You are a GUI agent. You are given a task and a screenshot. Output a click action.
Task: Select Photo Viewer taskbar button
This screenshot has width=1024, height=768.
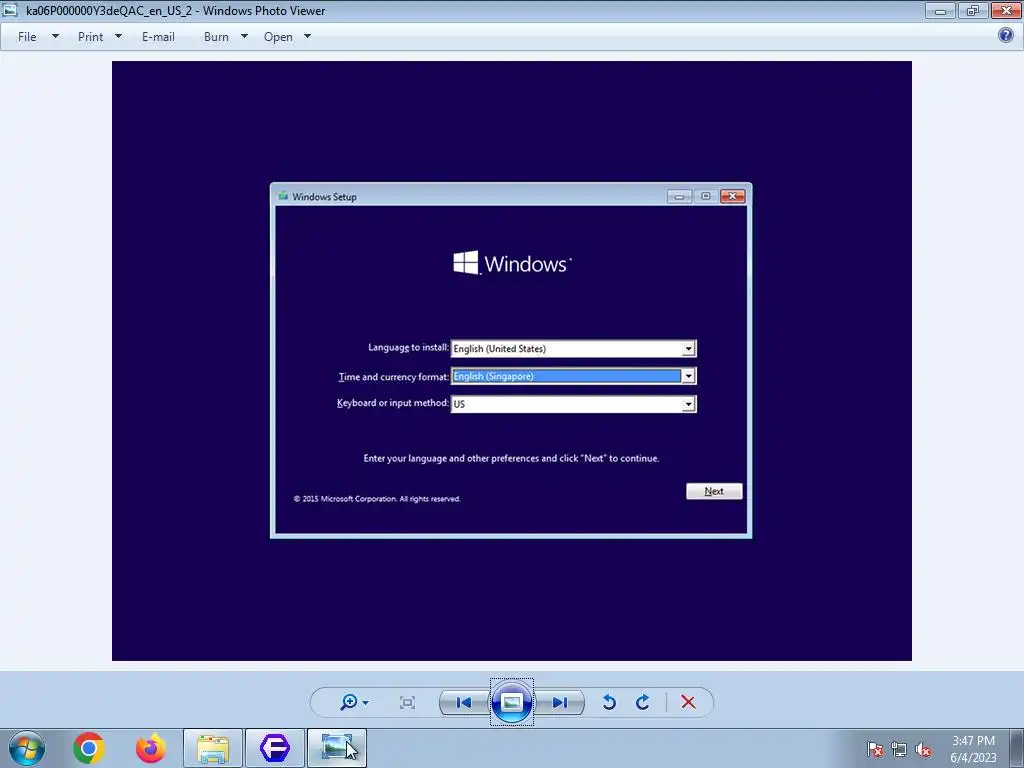pos(337,748)
